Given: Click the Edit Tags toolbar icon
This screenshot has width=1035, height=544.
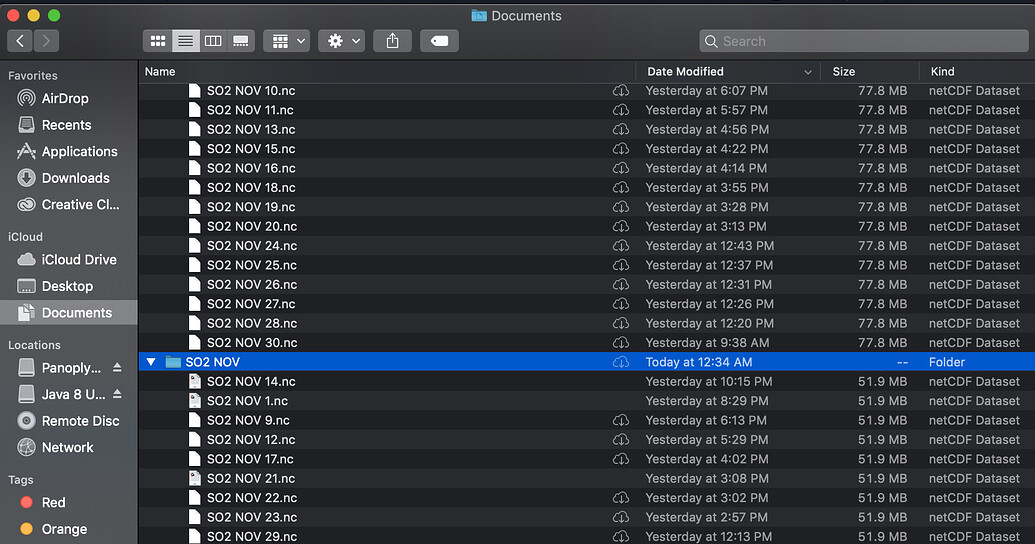Looking at the screenshot, I should pos(440,41).
